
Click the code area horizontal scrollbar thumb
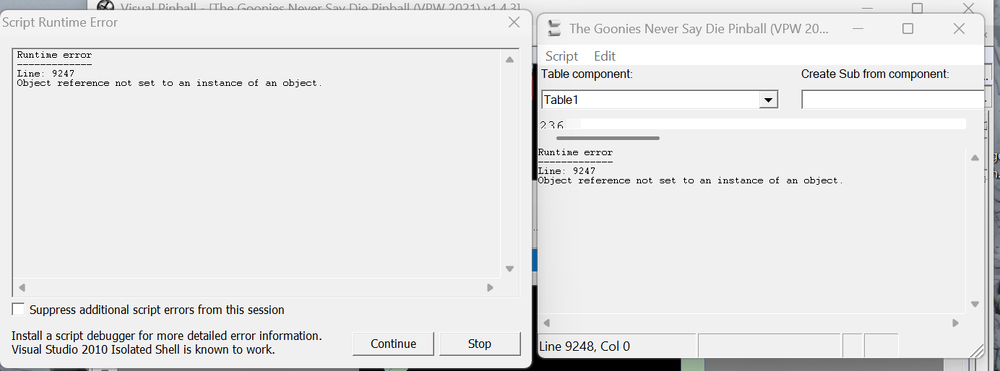tap(608, 138)
